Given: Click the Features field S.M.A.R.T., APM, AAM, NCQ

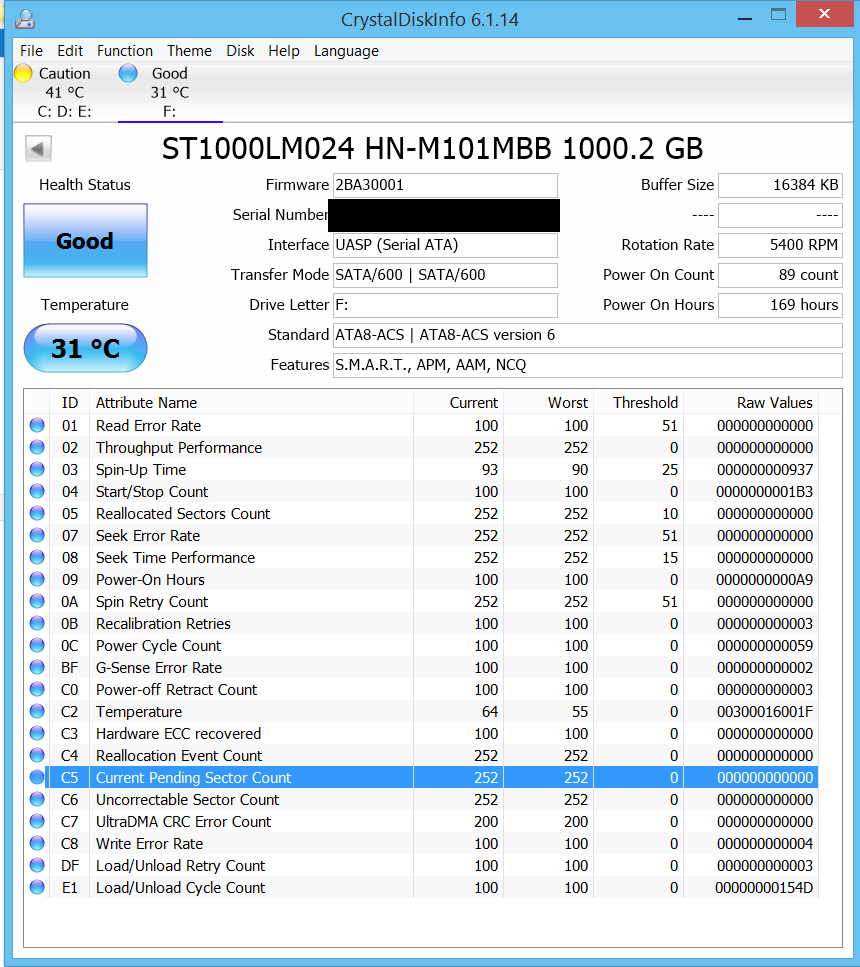Looking at the screenshot, I should pos(587,365).
